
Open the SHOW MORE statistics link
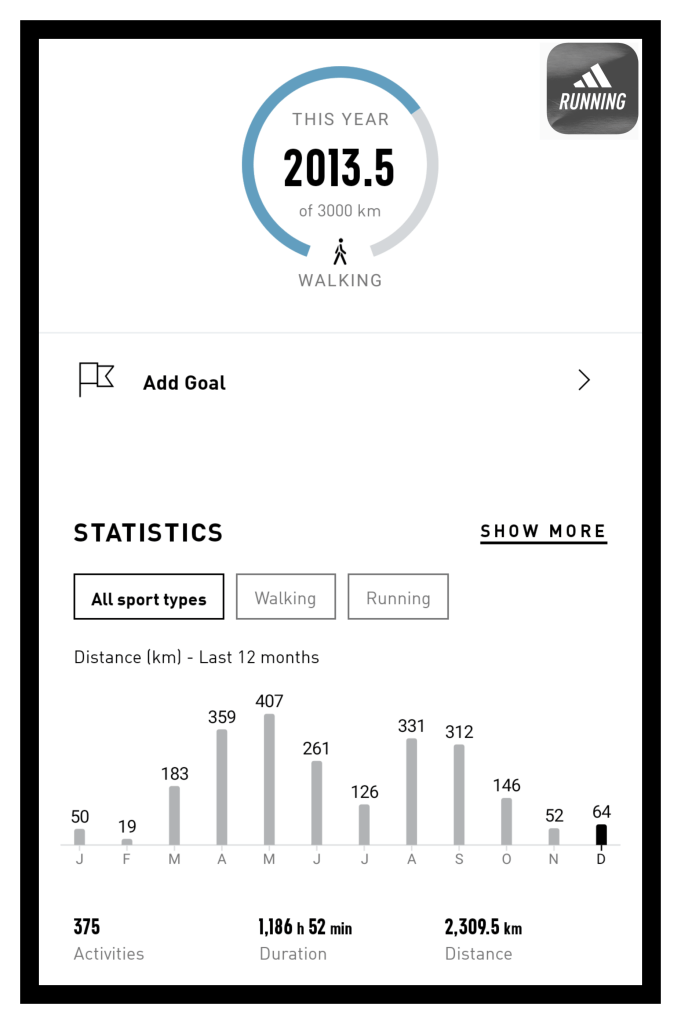(x=543, y=532)
